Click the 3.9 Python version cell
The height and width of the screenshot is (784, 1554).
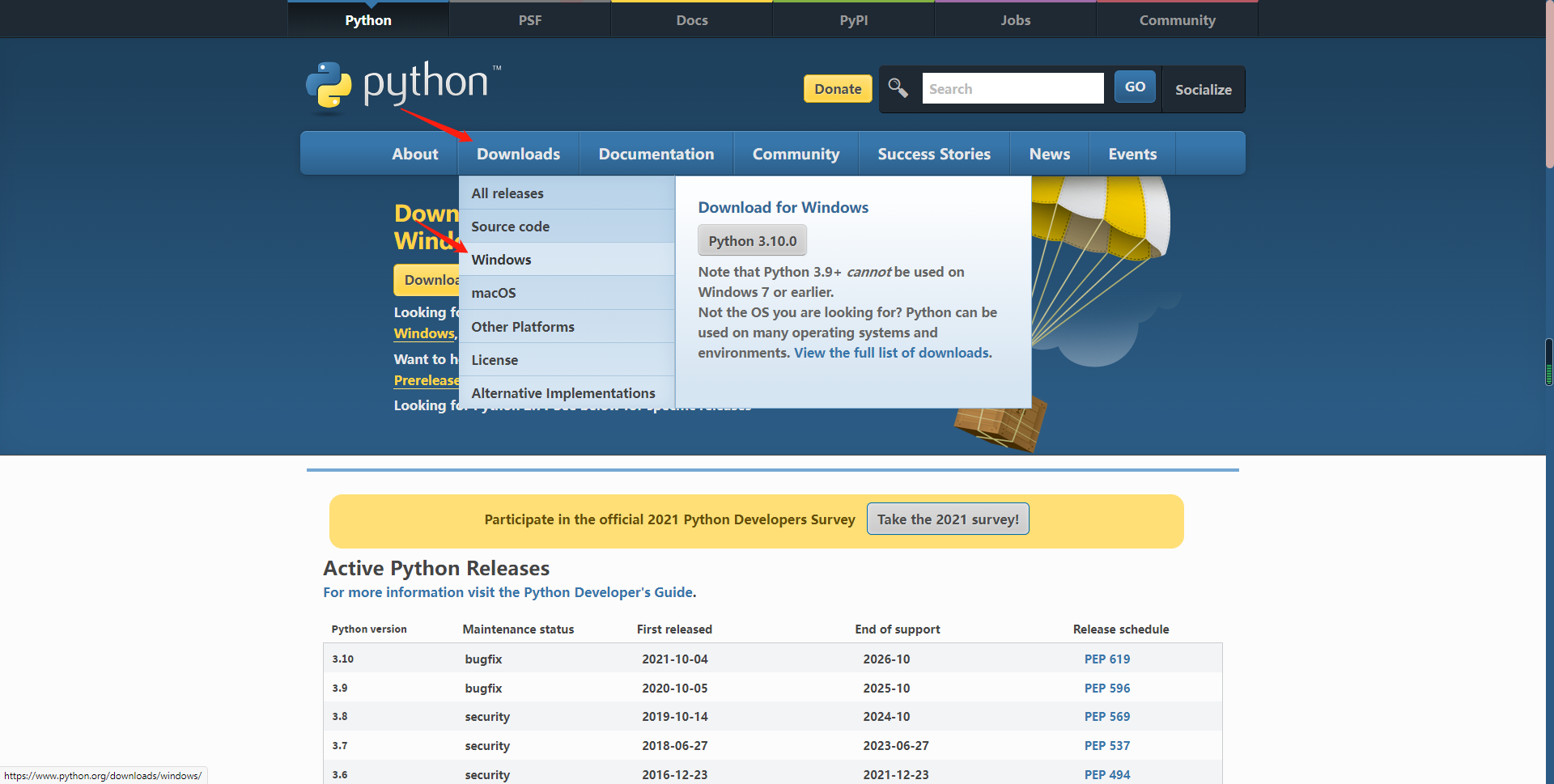[x=339, y=688]
